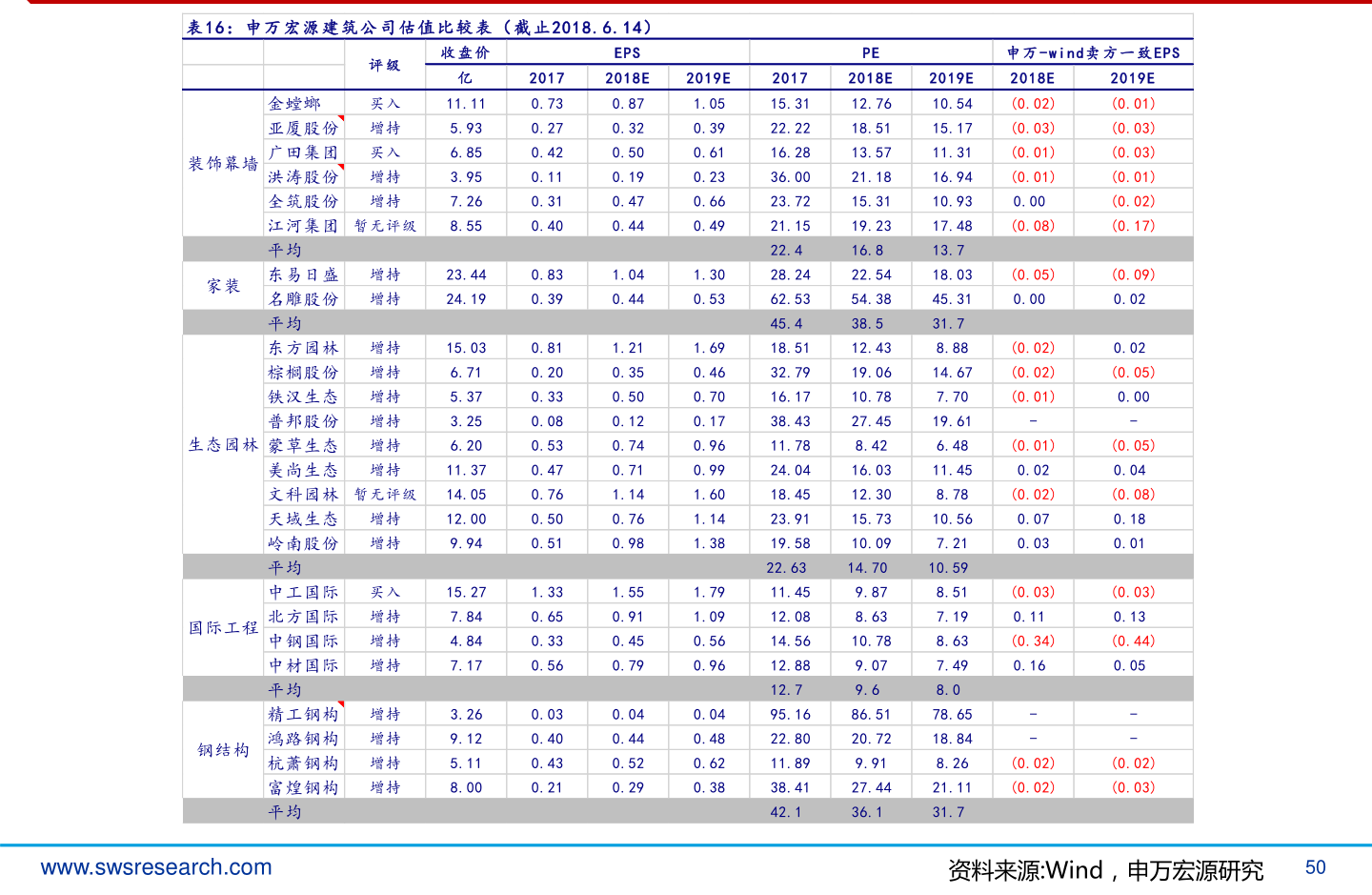Select the 买入 rating for 中工国际
Viewport: 1372px width, 895px height.
385,591
